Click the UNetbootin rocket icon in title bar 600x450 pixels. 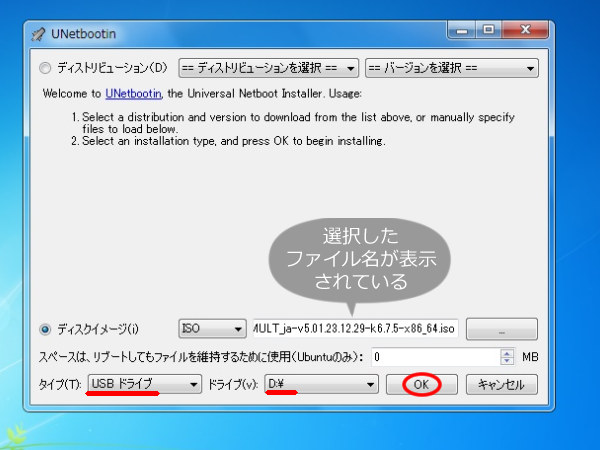[x=38, y=34]
